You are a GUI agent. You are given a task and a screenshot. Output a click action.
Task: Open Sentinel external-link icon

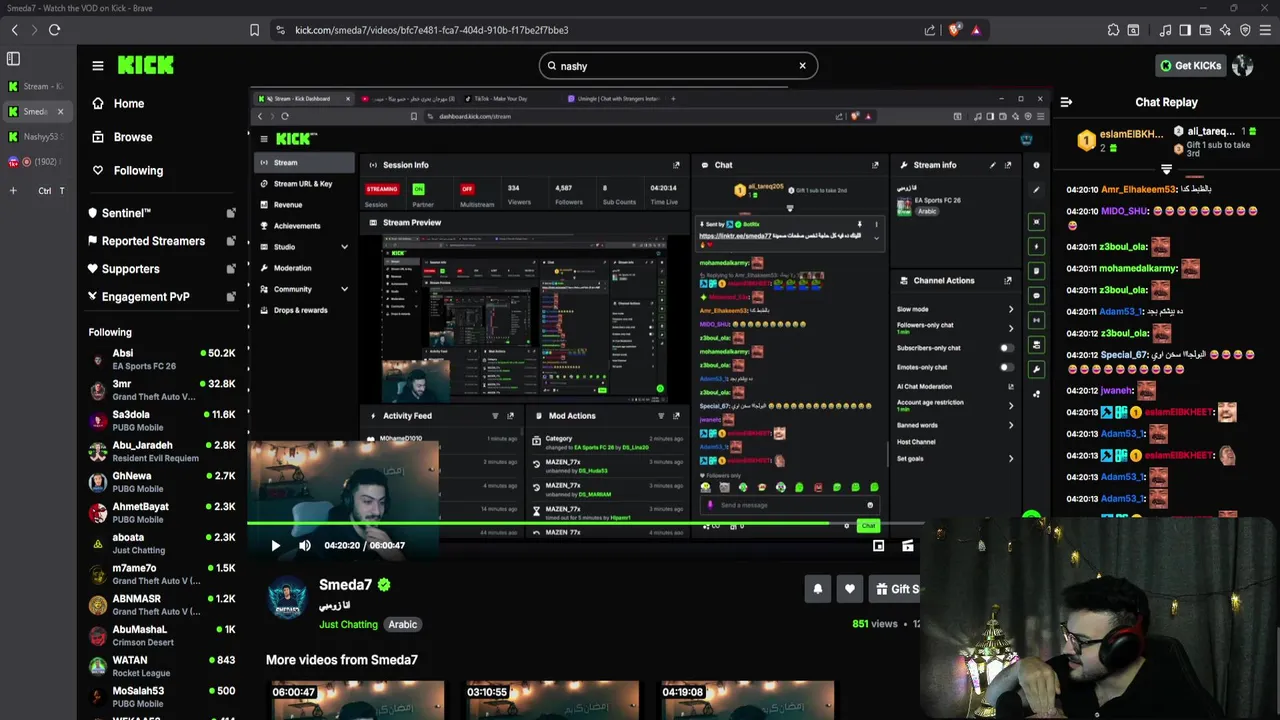click(231, 213)
